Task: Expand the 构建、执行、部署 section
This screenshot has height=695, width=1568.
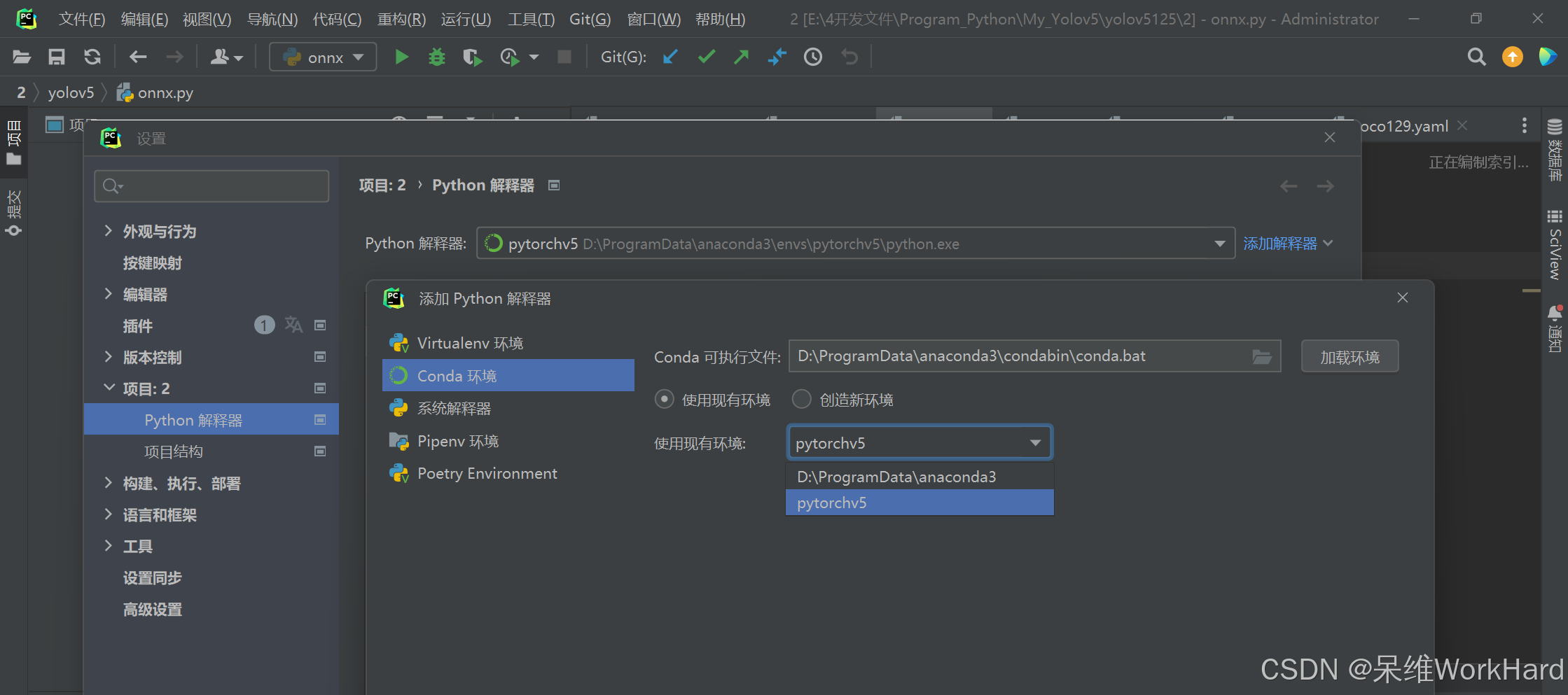Action: [108, 483]
